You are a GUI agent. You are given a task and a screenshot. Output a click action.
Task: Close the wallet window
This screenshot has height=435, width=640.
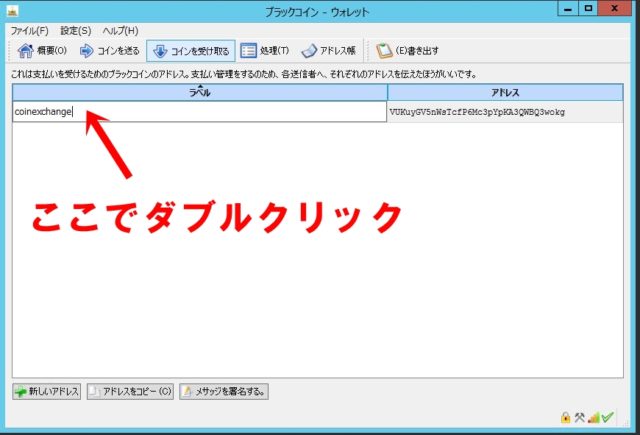point(614,9)
